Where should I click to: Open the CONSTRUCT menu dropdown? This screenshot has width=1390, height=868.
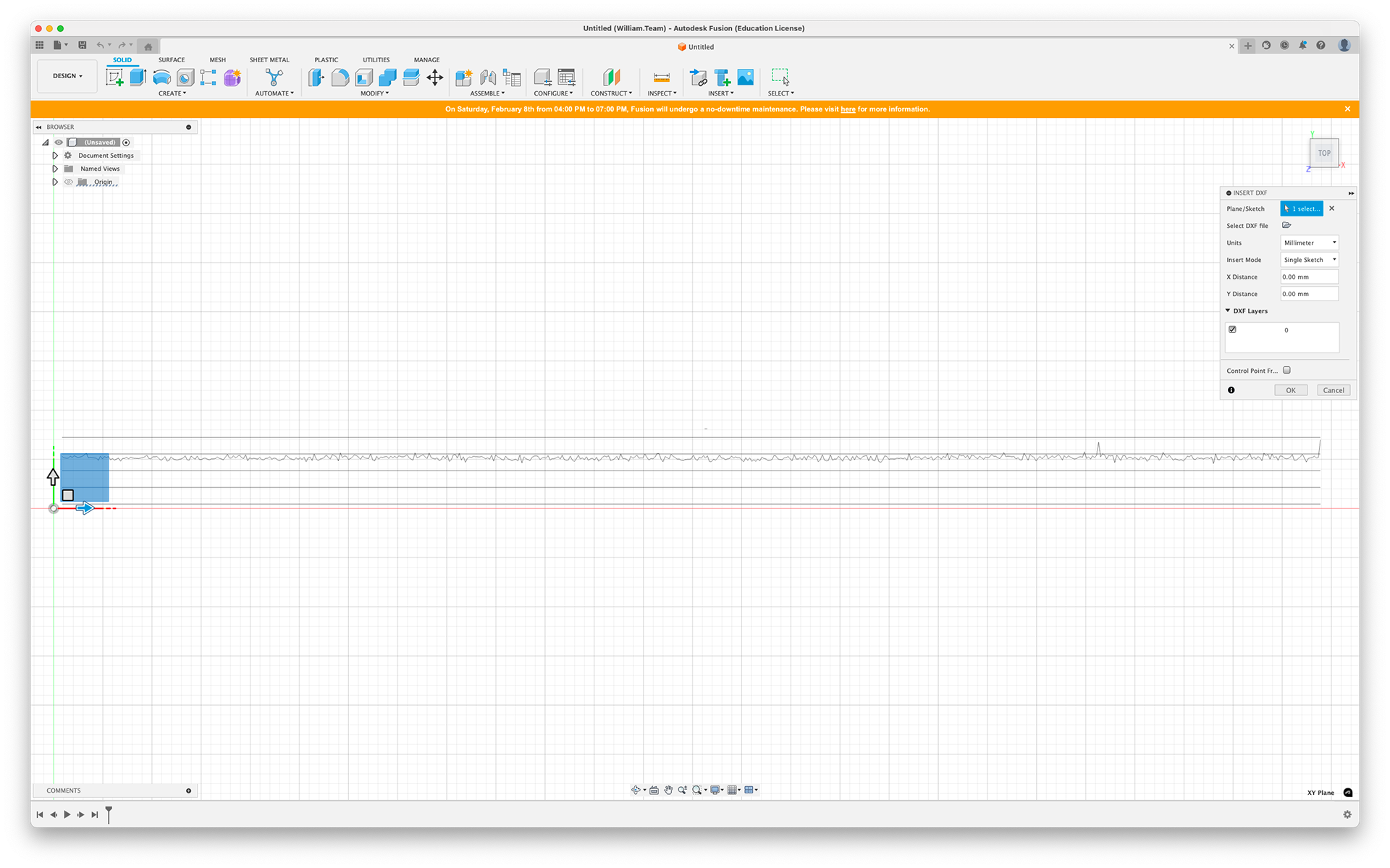611,93
